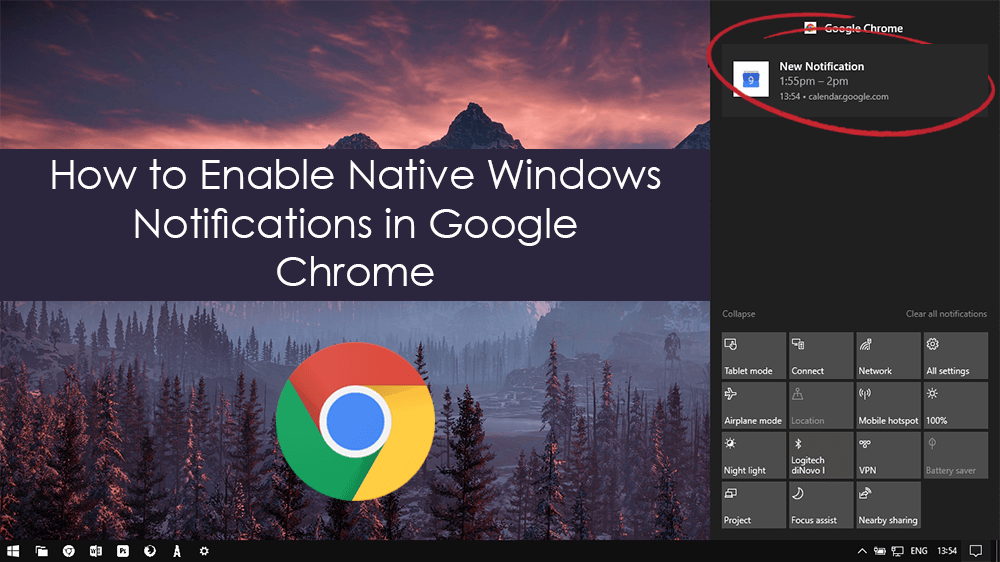This screenshot has width=1000, height=562.
Task: Open File Explorer from the taskbar
Action: pyautogui.click(x=41, y=551)
